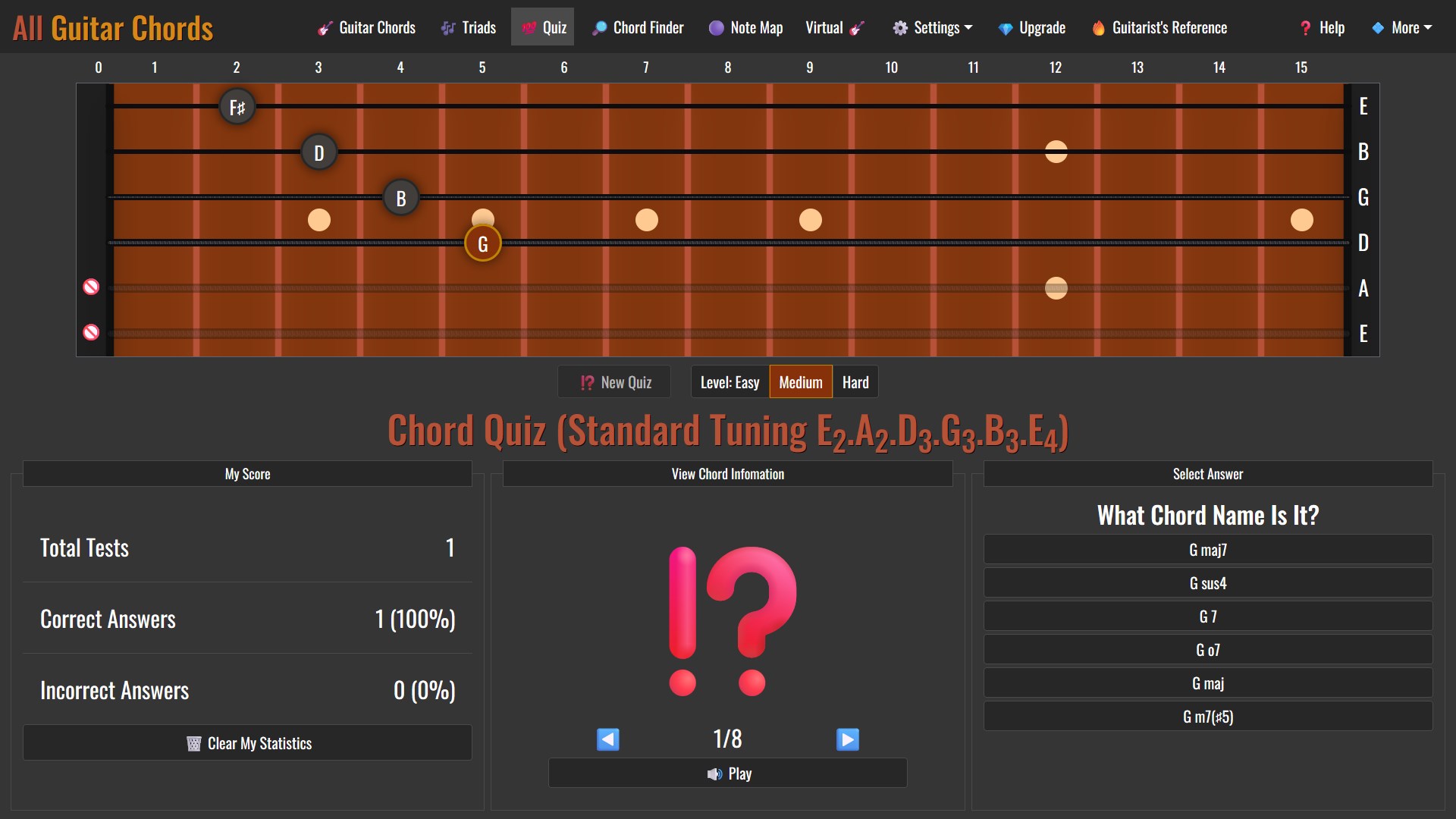Open the Triads section
This screenshot has height=819, width=1456.
click(x=468, y=27)
